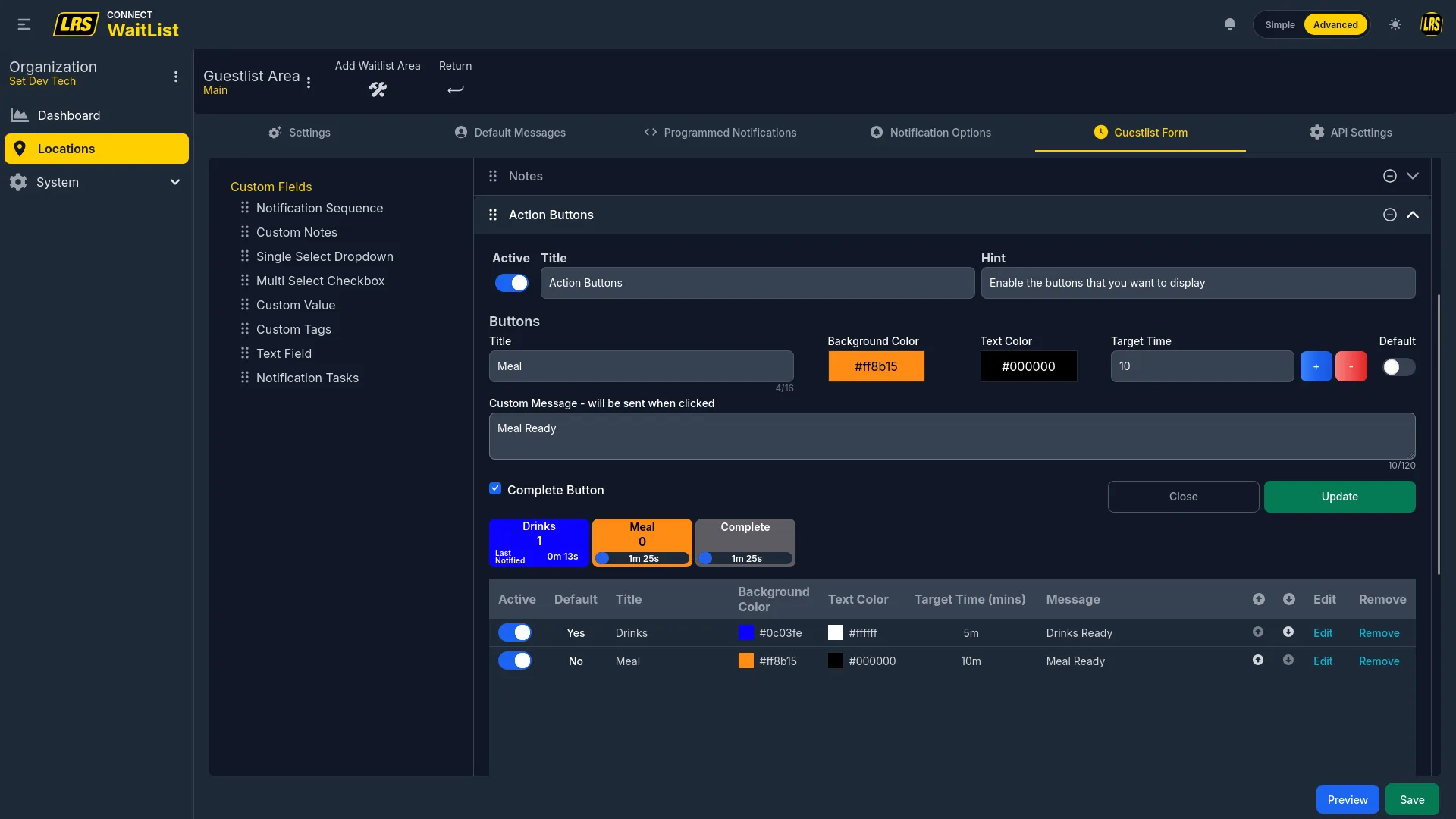The image size is (1456, 819).
Task: Expand the Notes section chevron
Action: [1413, 176]
